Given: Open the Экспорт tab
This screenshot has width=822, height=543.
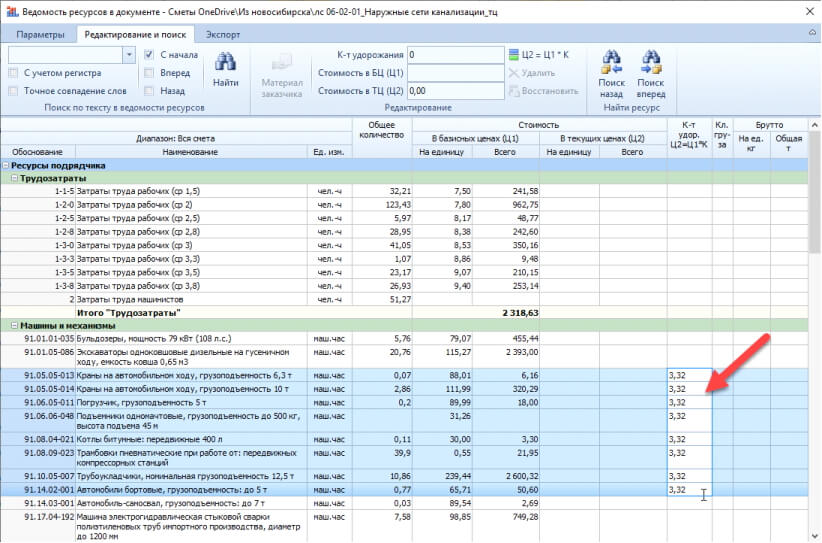Looking at the screenshot, I should [x=223, y=35].
